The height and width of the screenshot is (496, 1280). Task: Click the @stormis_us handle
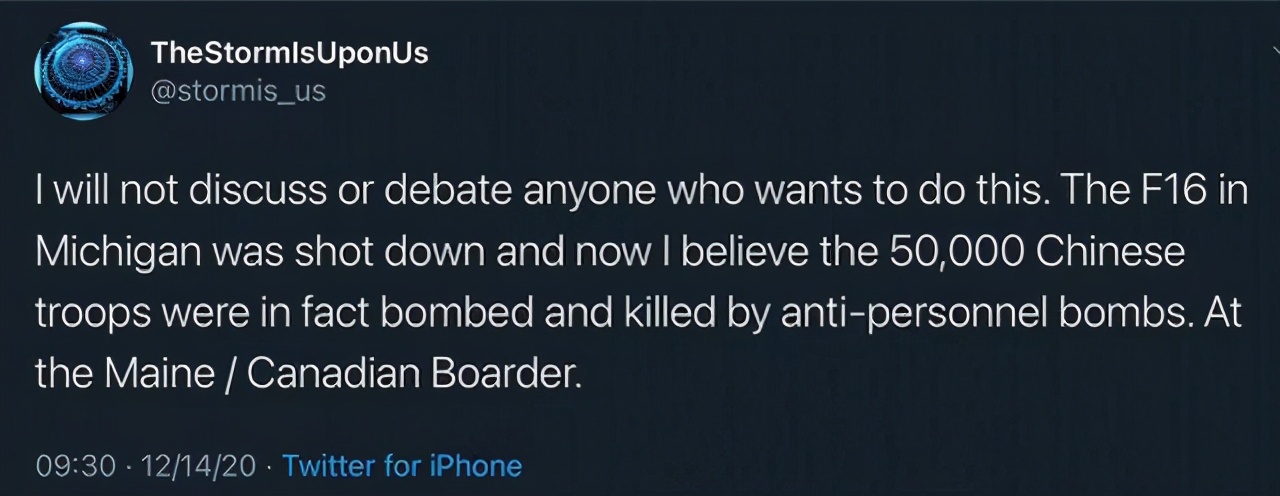238,90
